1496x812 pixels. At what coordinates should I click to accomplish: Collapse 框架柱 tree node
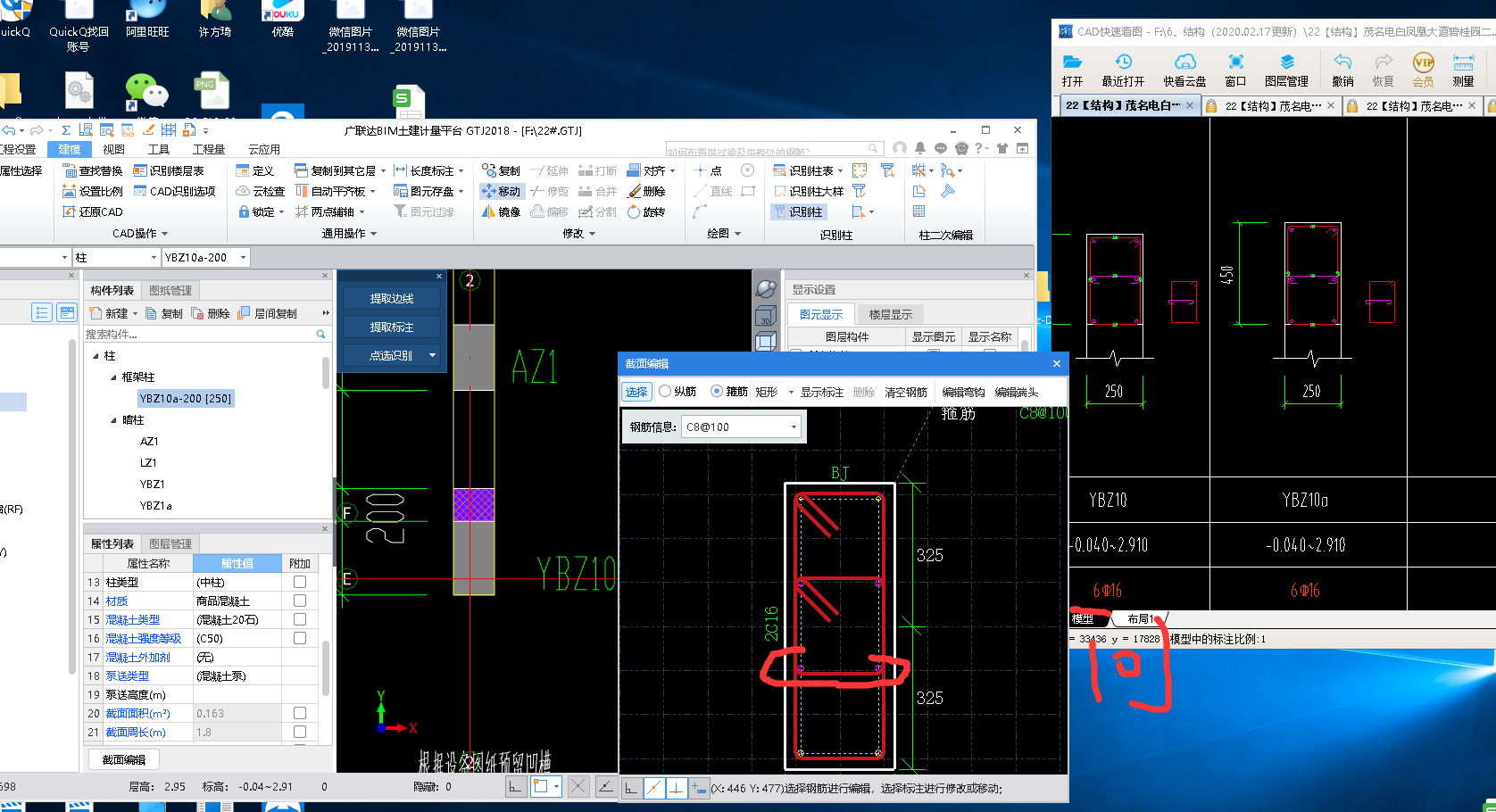[113, 377]
